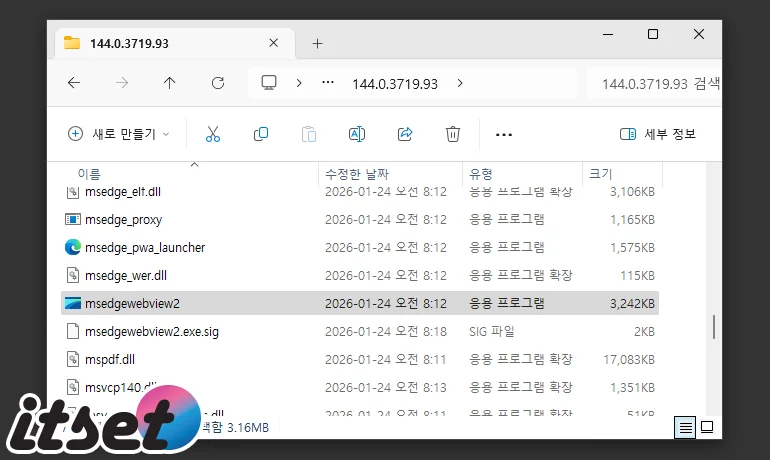Open the 새로 만들기 dropdown
Image resolution: width=770 pixels, height=460 pixels.
(119, 134)
